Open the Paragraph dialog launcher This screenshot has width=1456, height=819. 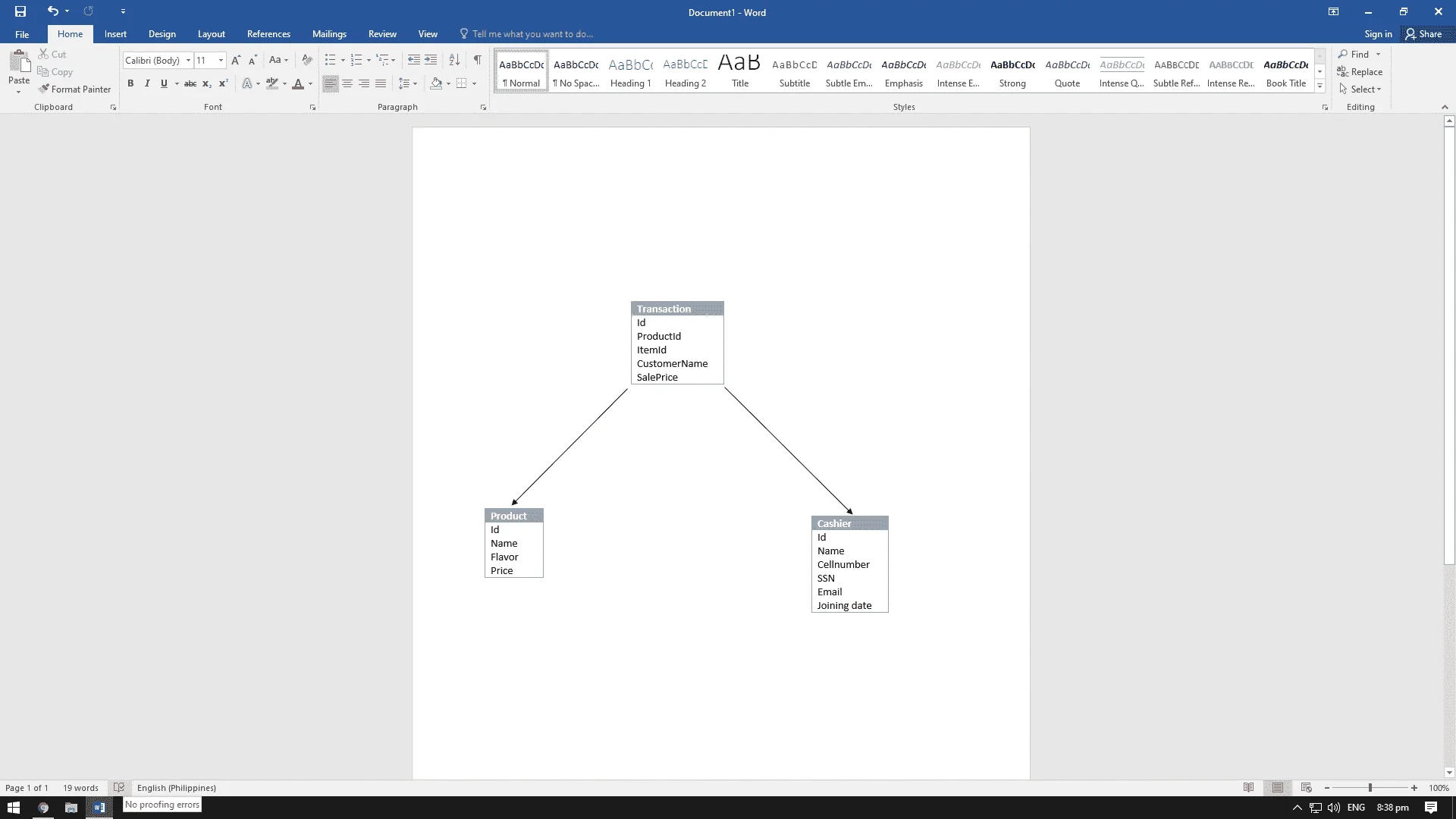coord(483,108)
